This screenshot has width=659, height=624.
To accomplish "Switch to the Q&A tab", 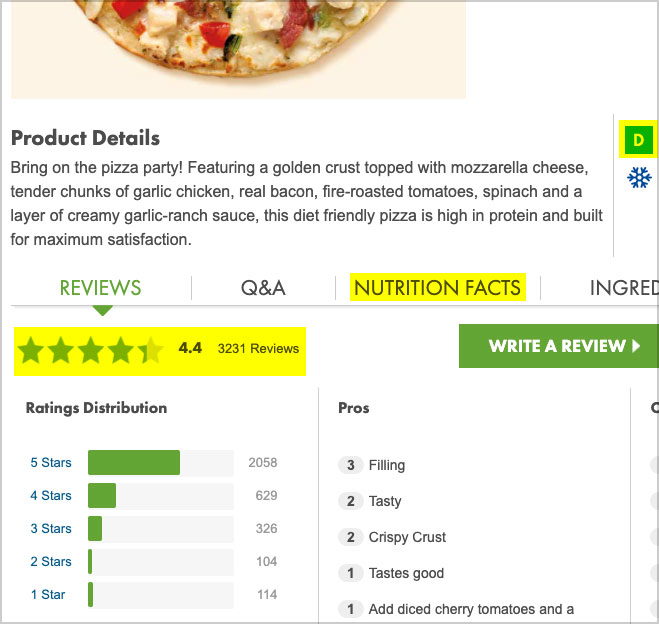I will 263,288.
